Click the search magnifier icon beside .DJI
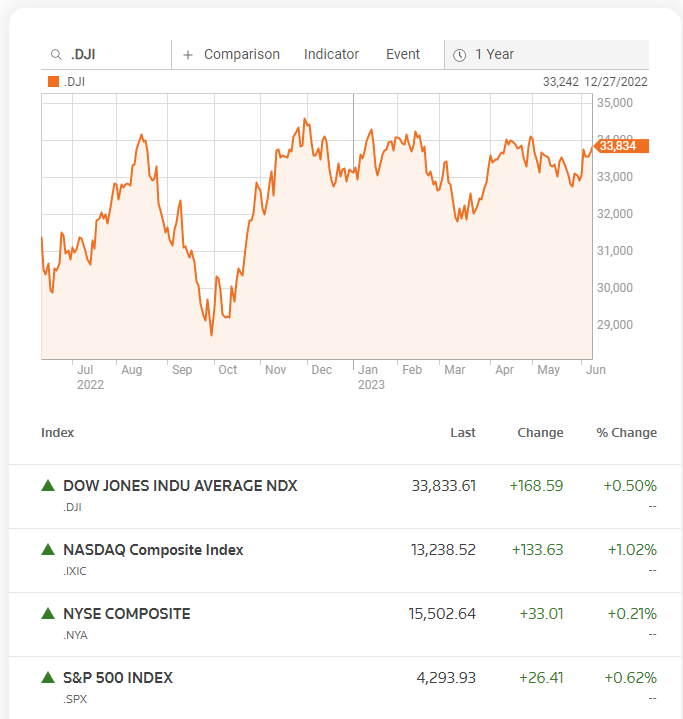Screen dimensions: 683x719 (x=56, y=55)
